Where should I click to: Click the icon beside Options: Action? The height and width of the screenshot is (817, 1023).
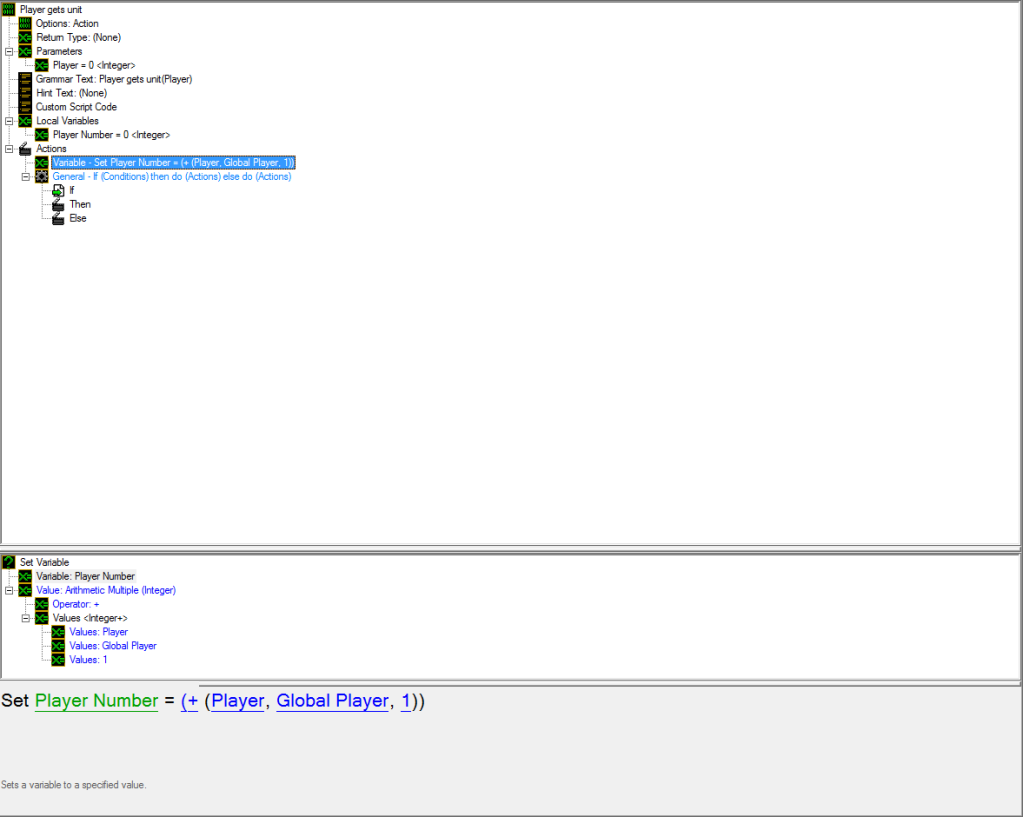tap(25, 23)
